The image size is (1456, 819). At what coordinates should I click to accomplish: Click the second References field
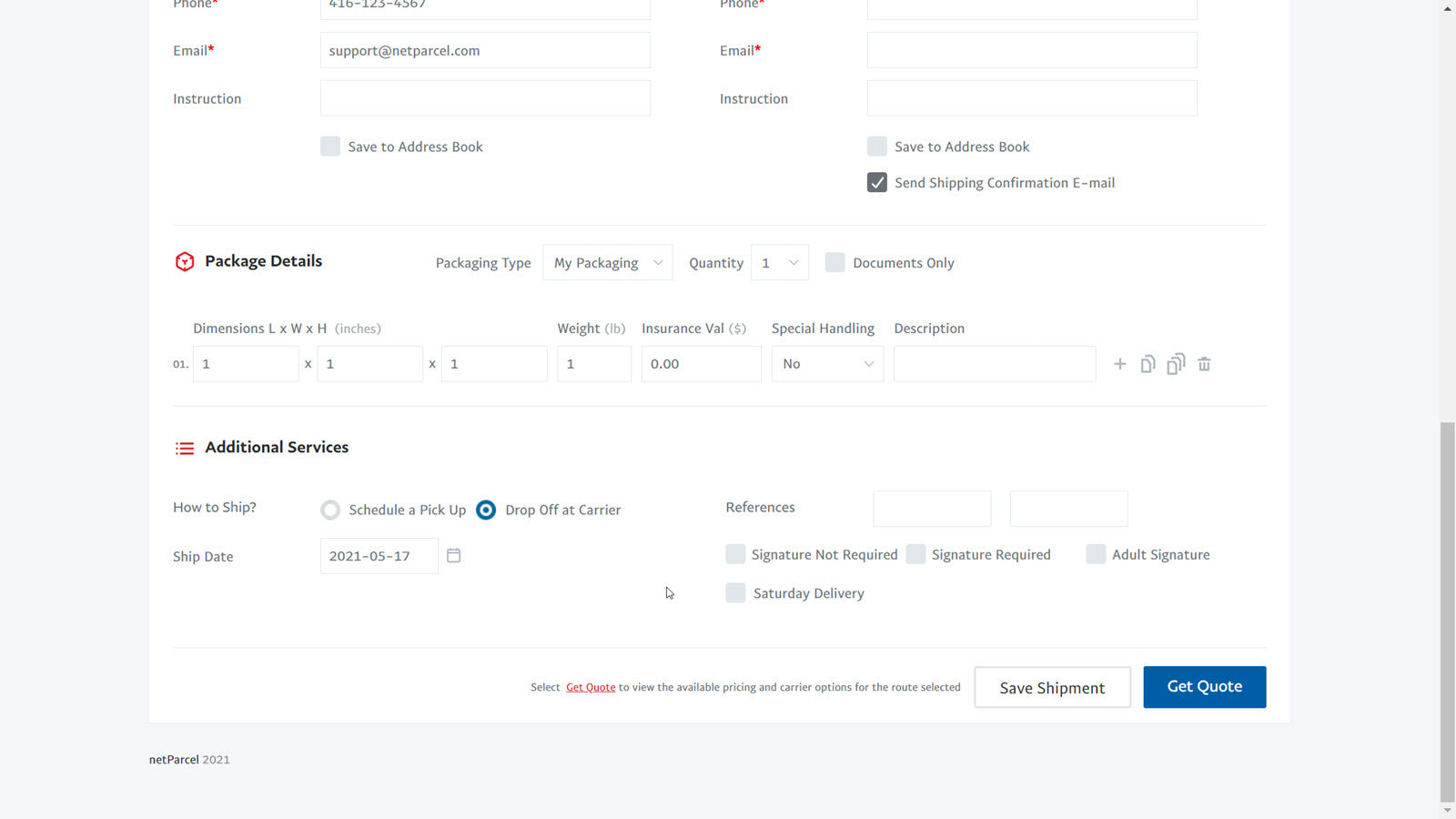[1068, 509]
